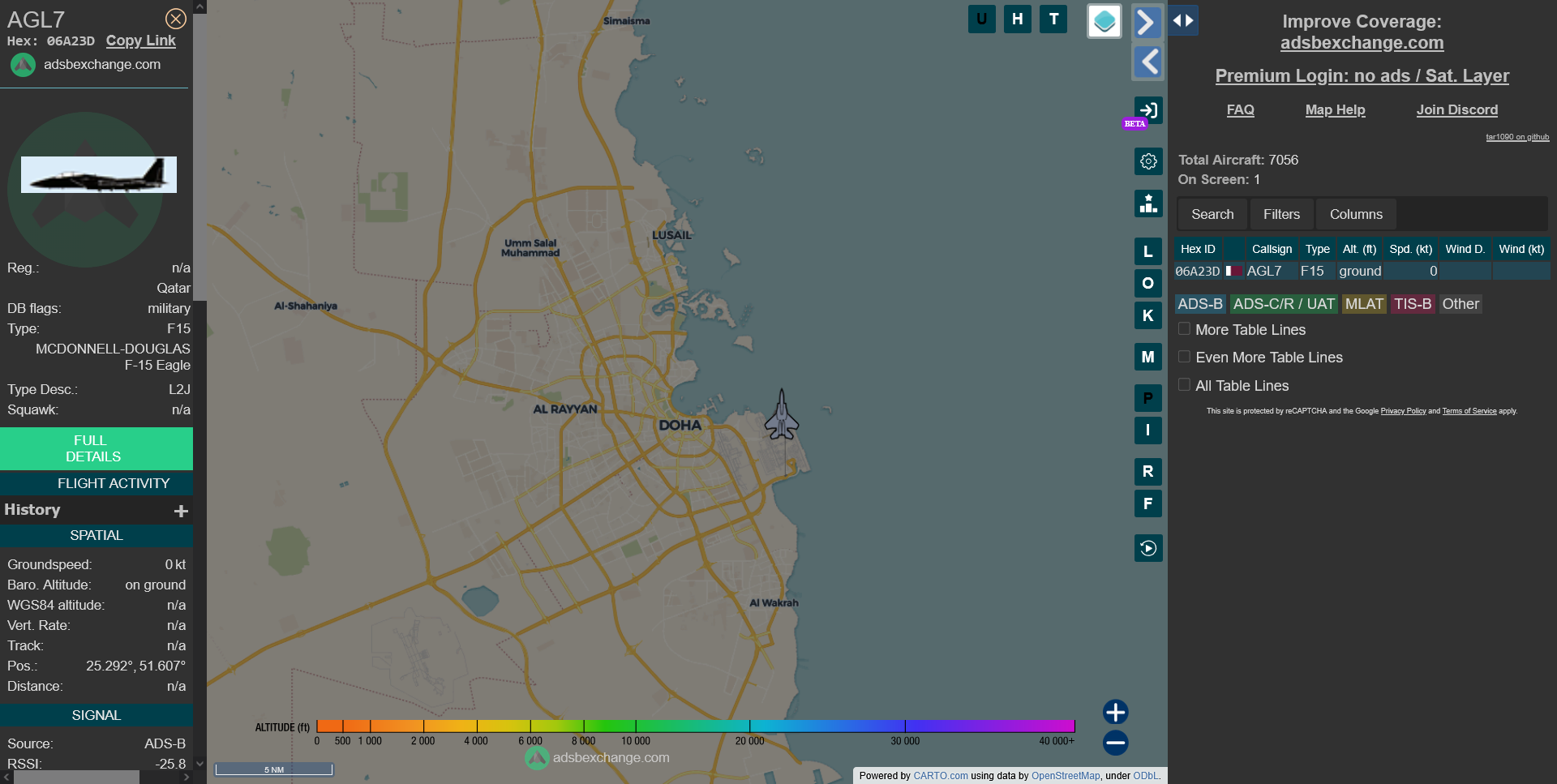
Task: Open Premium Login link
Action: (x=1362, y=76)
